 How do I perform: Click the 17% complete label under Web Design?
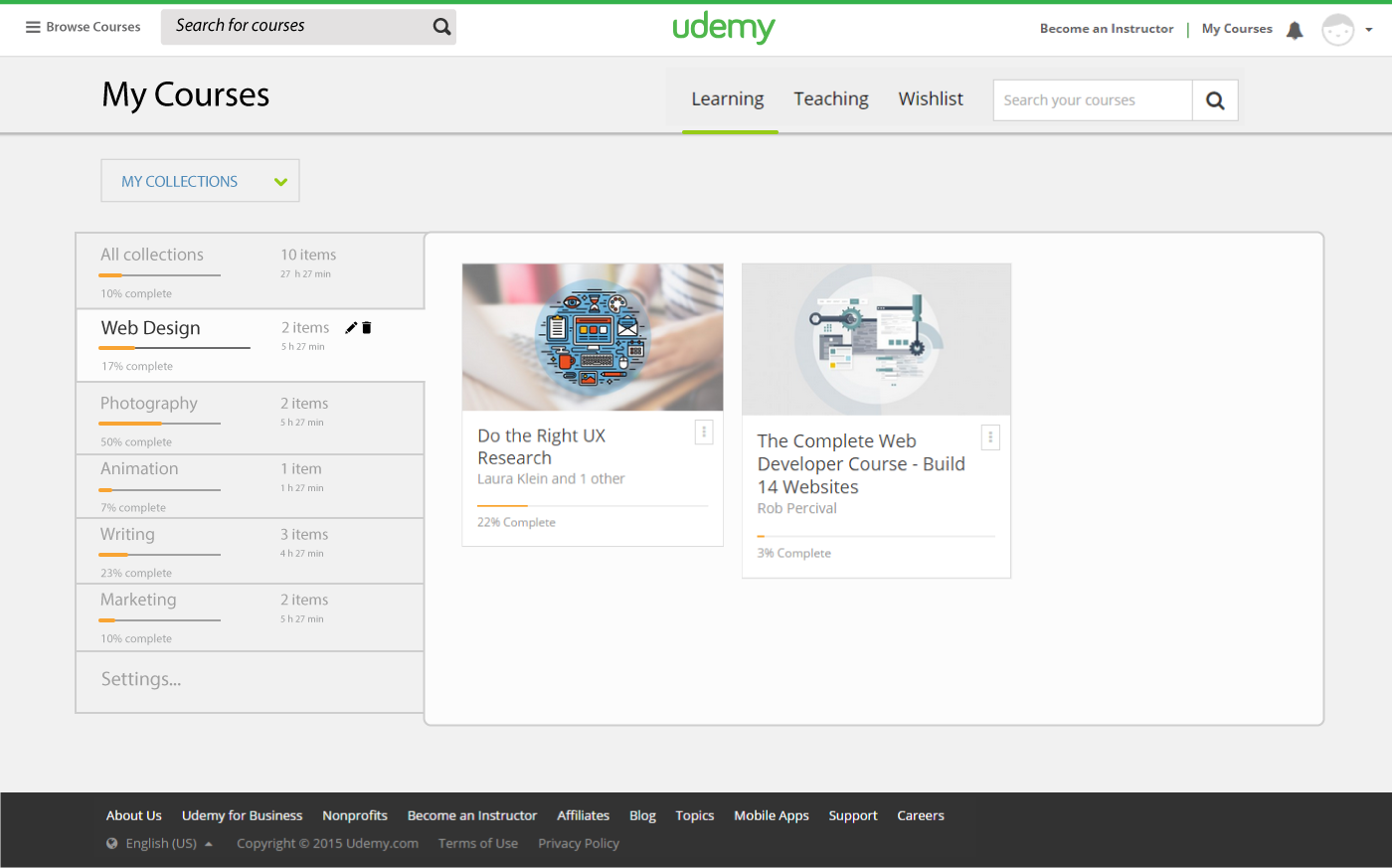(137, 367)
